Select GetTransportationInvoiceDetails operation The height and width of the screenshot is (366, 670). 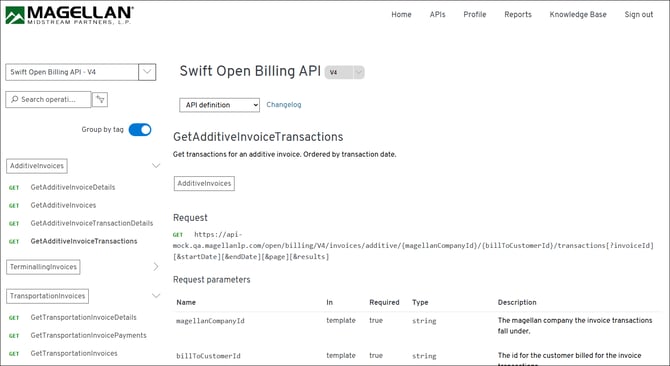tap(83, 317)
